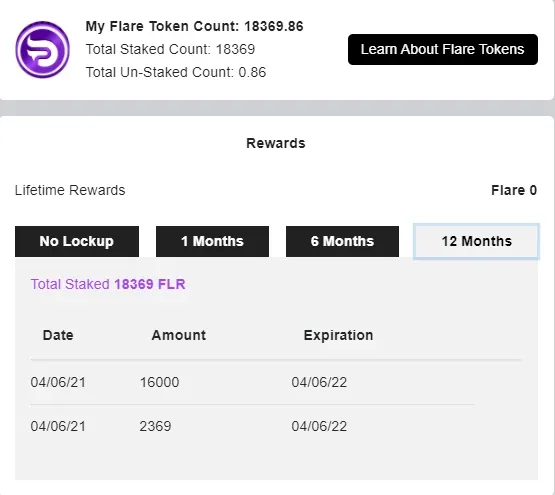555x495 pixels.
Task: Click the 04/06/21 date of 2369 stake
Action: (x=58, y=426)
